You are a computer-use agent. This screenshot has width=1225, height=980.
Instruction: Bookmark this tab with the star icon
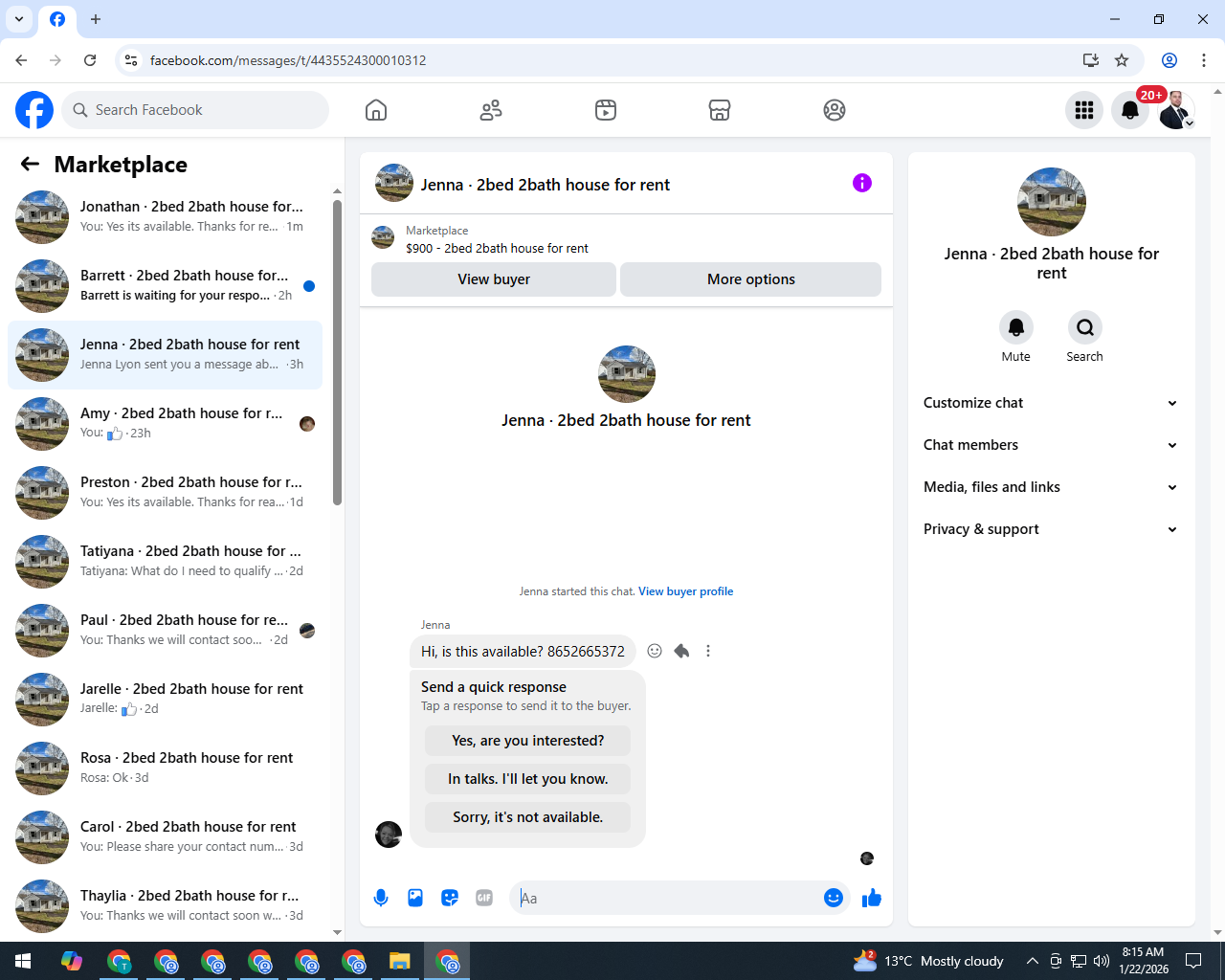coord(1122,60)
